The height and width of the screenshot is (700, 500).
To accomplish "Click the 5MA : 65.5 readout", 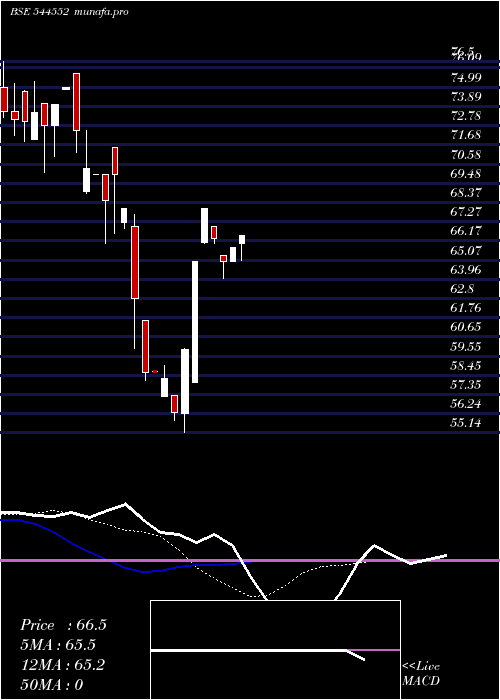I will coord(58,645).
